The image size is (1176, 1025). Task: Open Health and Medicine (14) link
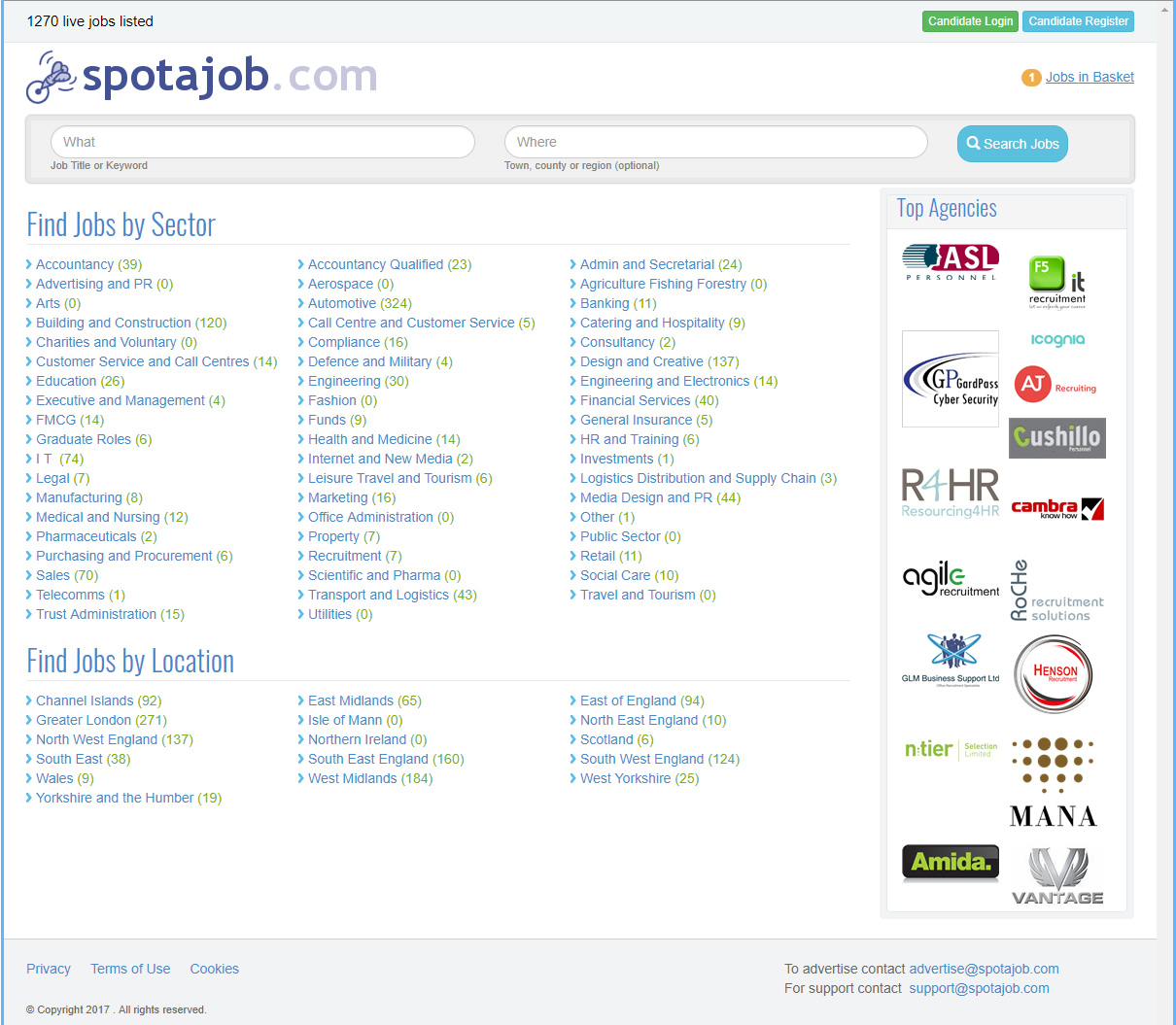(x=384, y=439)
